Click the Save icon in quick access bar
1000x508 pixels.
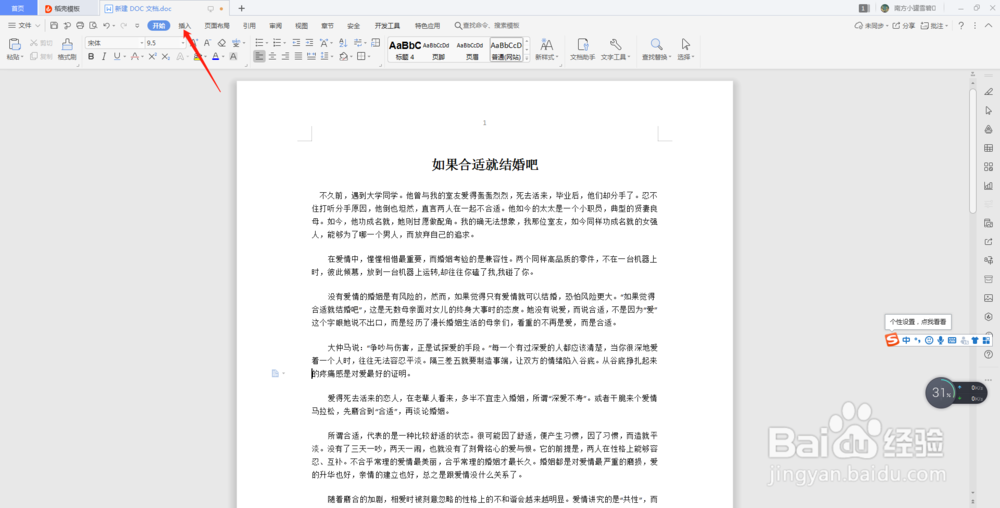click(54, 25)
